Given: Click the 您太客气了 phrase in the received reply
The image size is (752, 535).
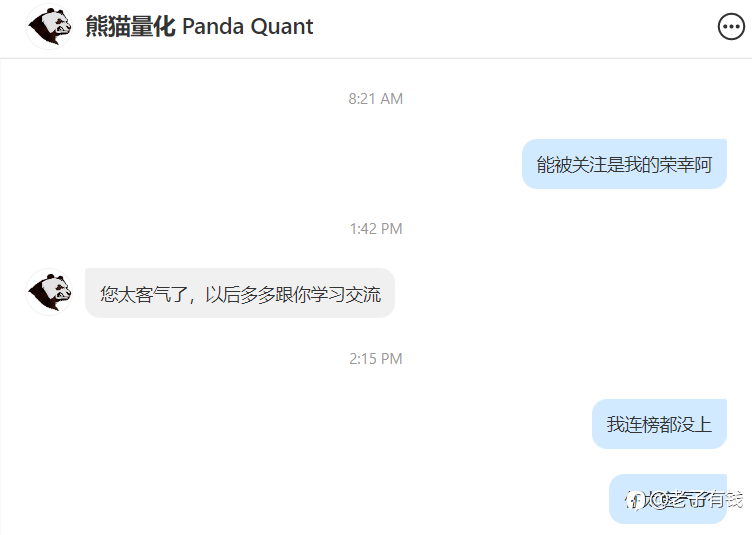Looking at the screenshot, I should pos(143,294).
